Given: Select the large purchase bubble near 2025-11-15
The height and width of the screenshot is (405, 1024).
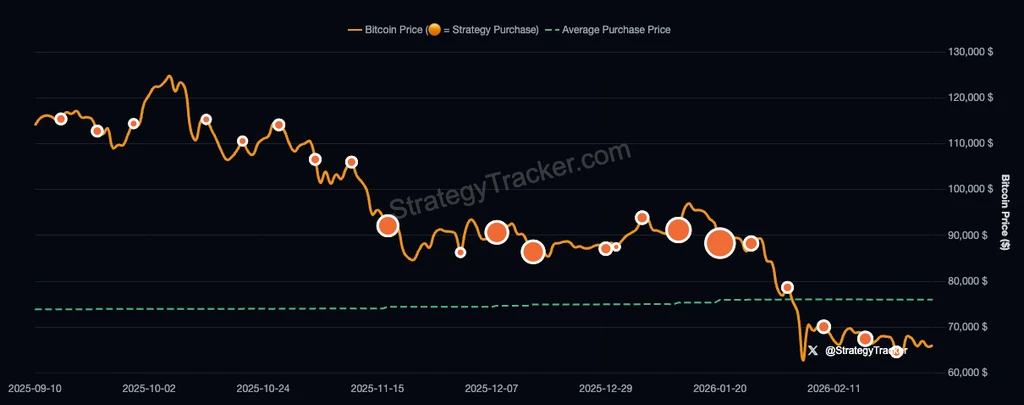Looking at the screenshot, I should click(x=388, y=225).
